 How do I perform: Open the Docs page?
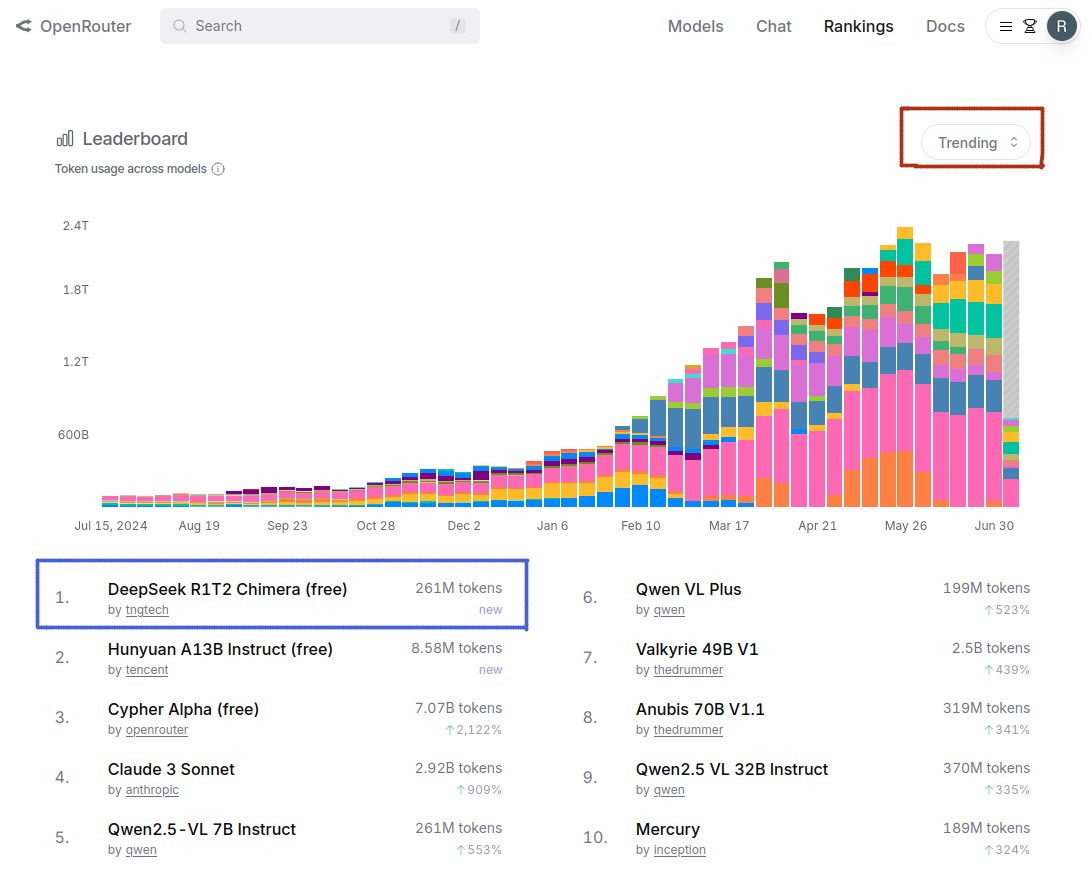[x=945, y=26]
